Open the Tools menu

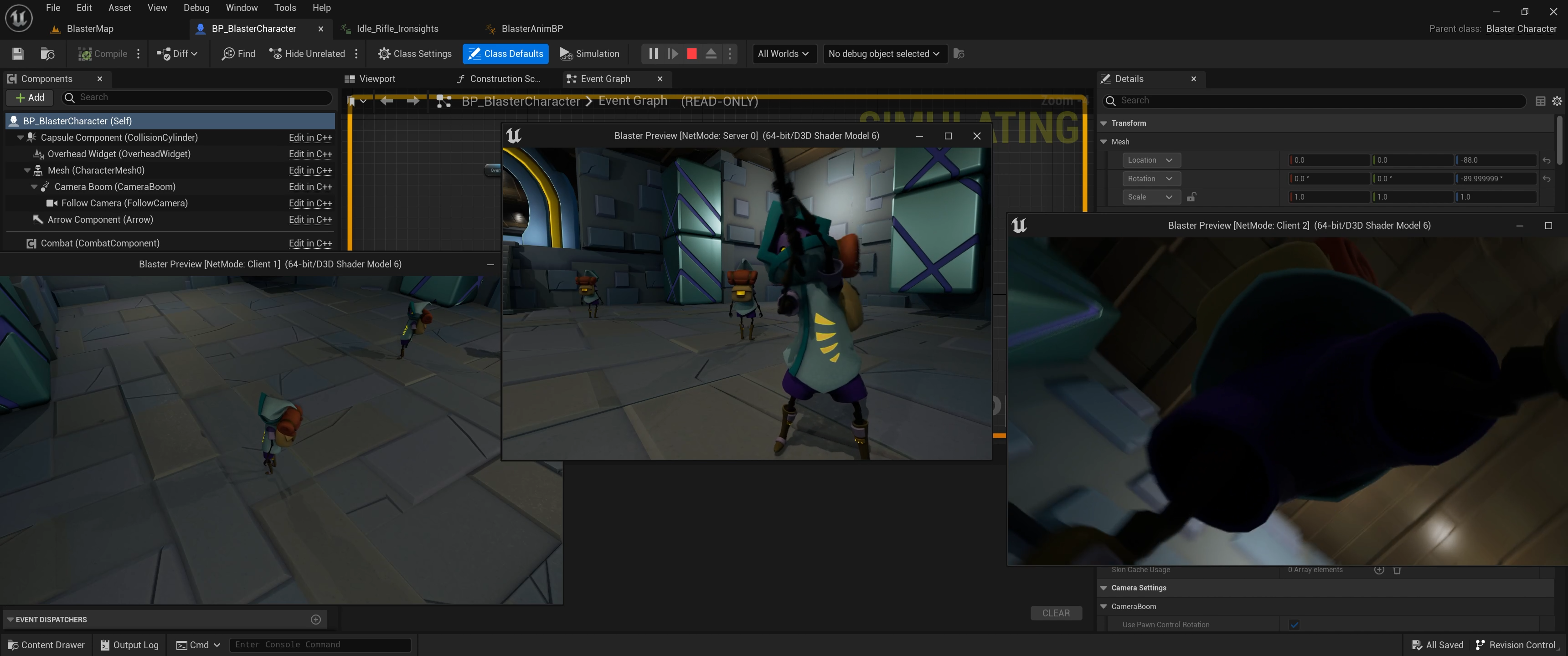click(x=284, y=7)
